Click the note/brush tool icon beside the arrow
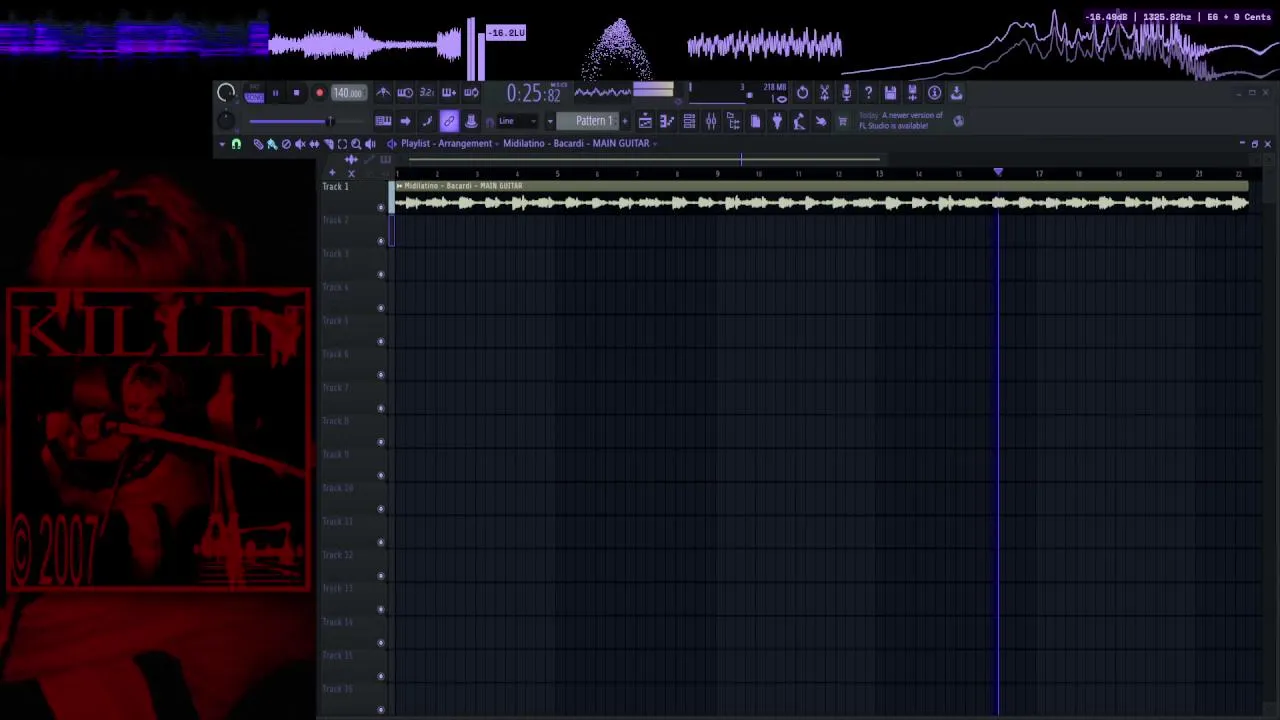 (x=427, y=122)
